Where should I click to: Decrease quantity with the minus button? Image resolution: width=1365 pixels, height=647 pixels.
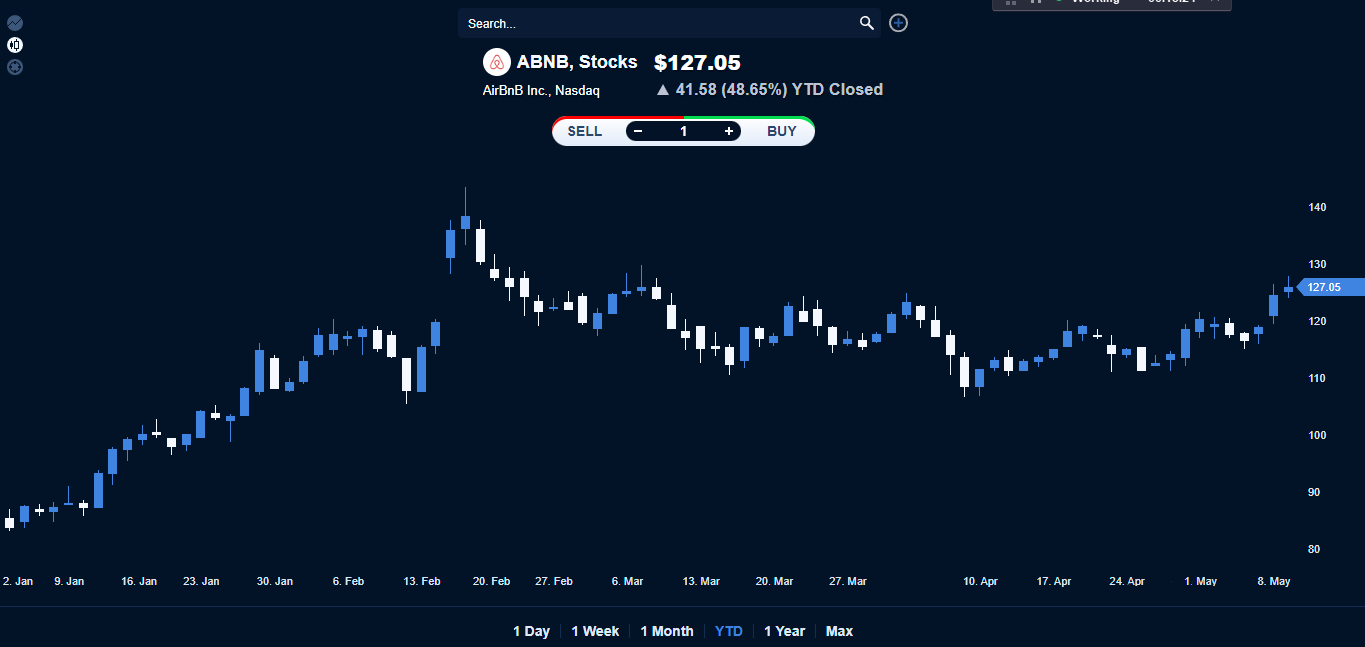(638, 131)
